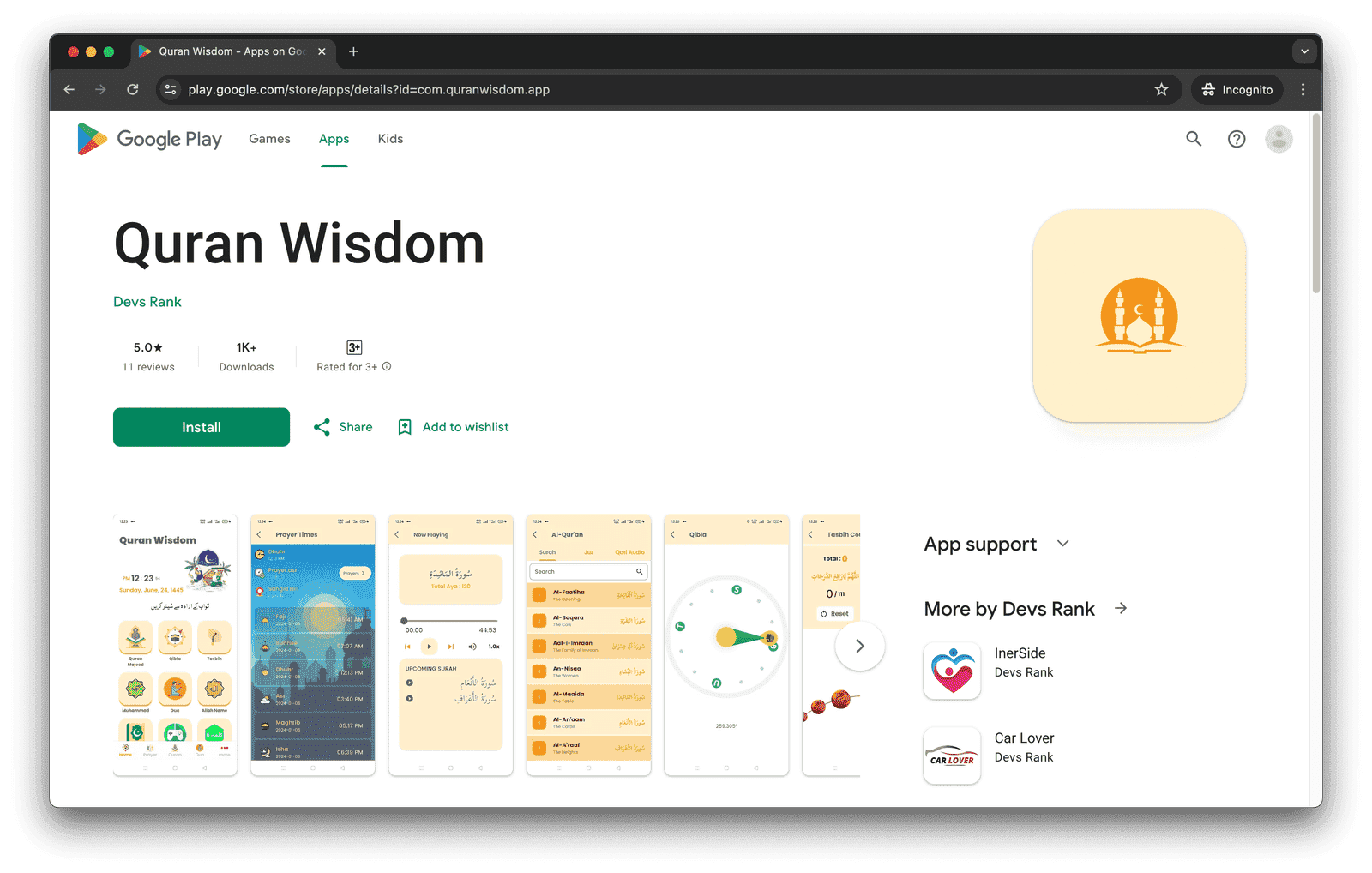Viewport: 1372px width, 873px height.
Task: Open the Prayer Times screenshot
Action: point(313,645)
